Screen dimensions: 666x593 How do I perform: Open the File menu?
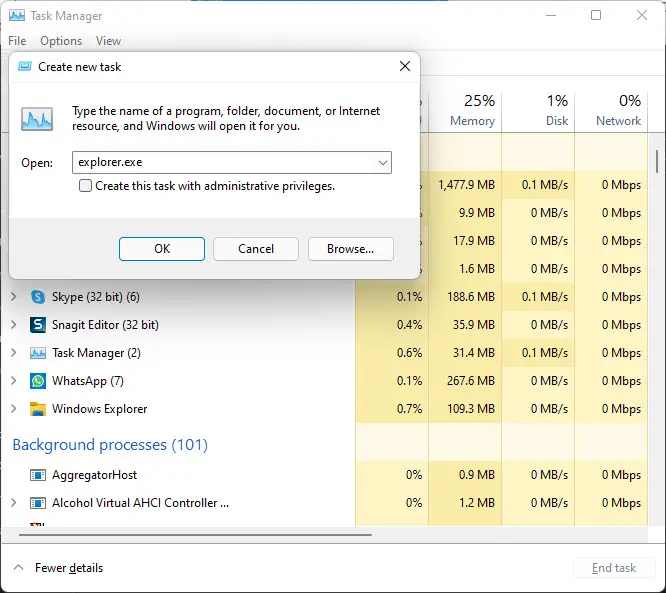[x=17, y=41]
